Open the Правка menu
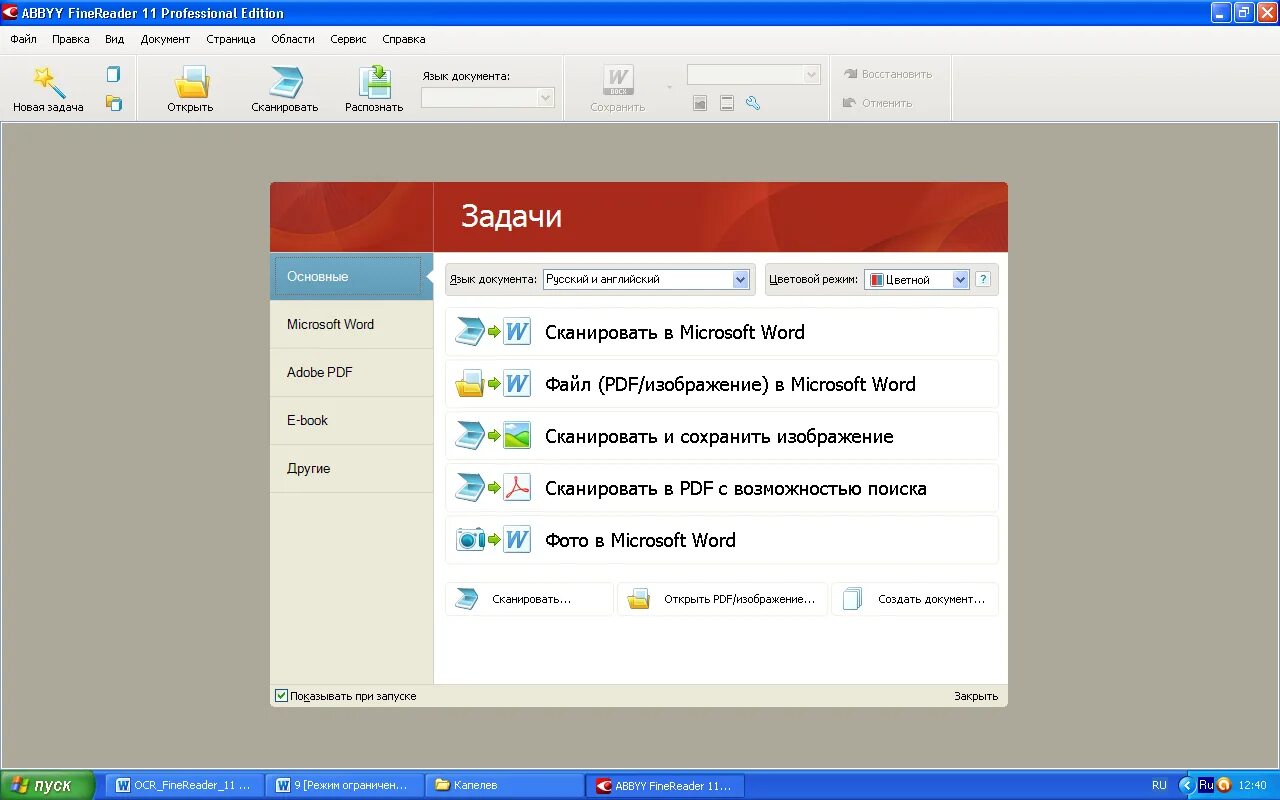The image size is (1280, 800). (x=71, y=39)
